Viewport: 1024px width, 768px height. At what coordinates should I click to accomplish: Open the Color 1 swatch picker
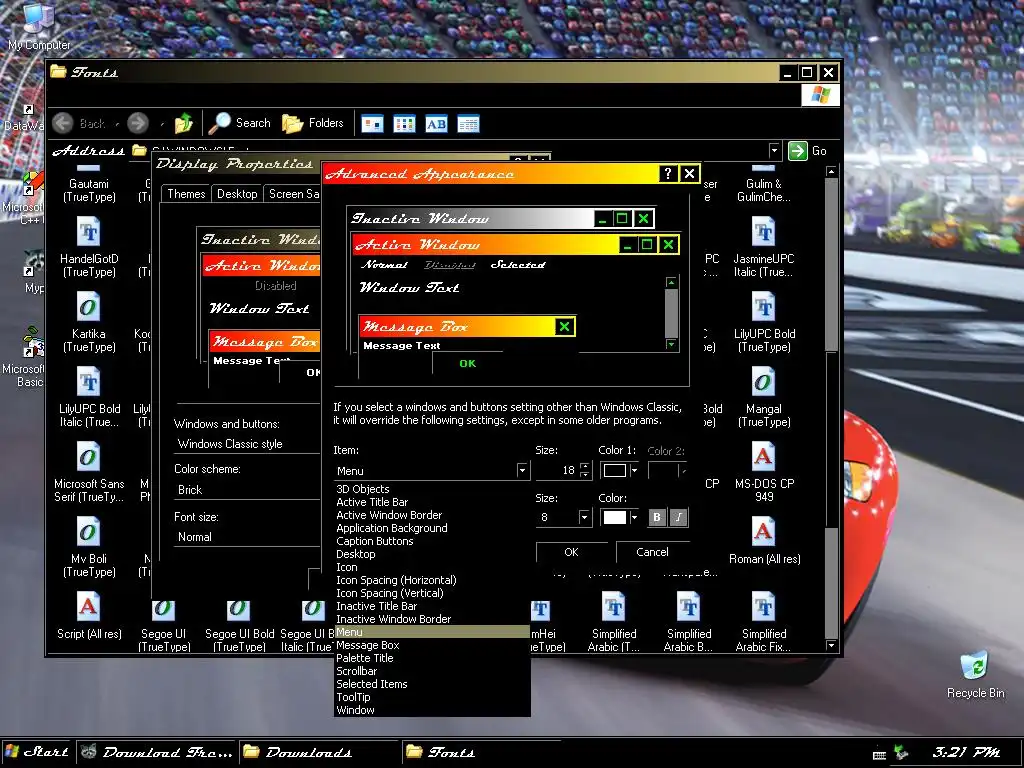(x=619, y=470)
